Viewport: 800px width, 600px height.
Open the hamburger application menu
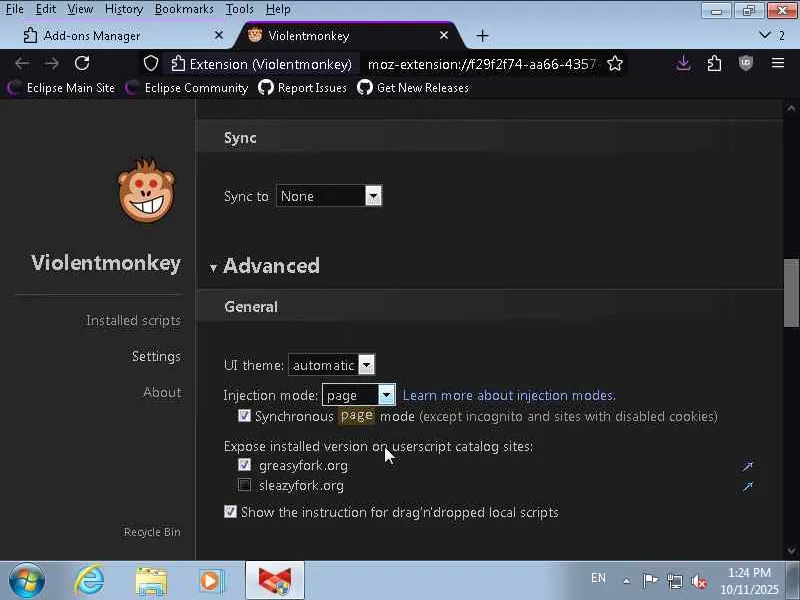778,63
